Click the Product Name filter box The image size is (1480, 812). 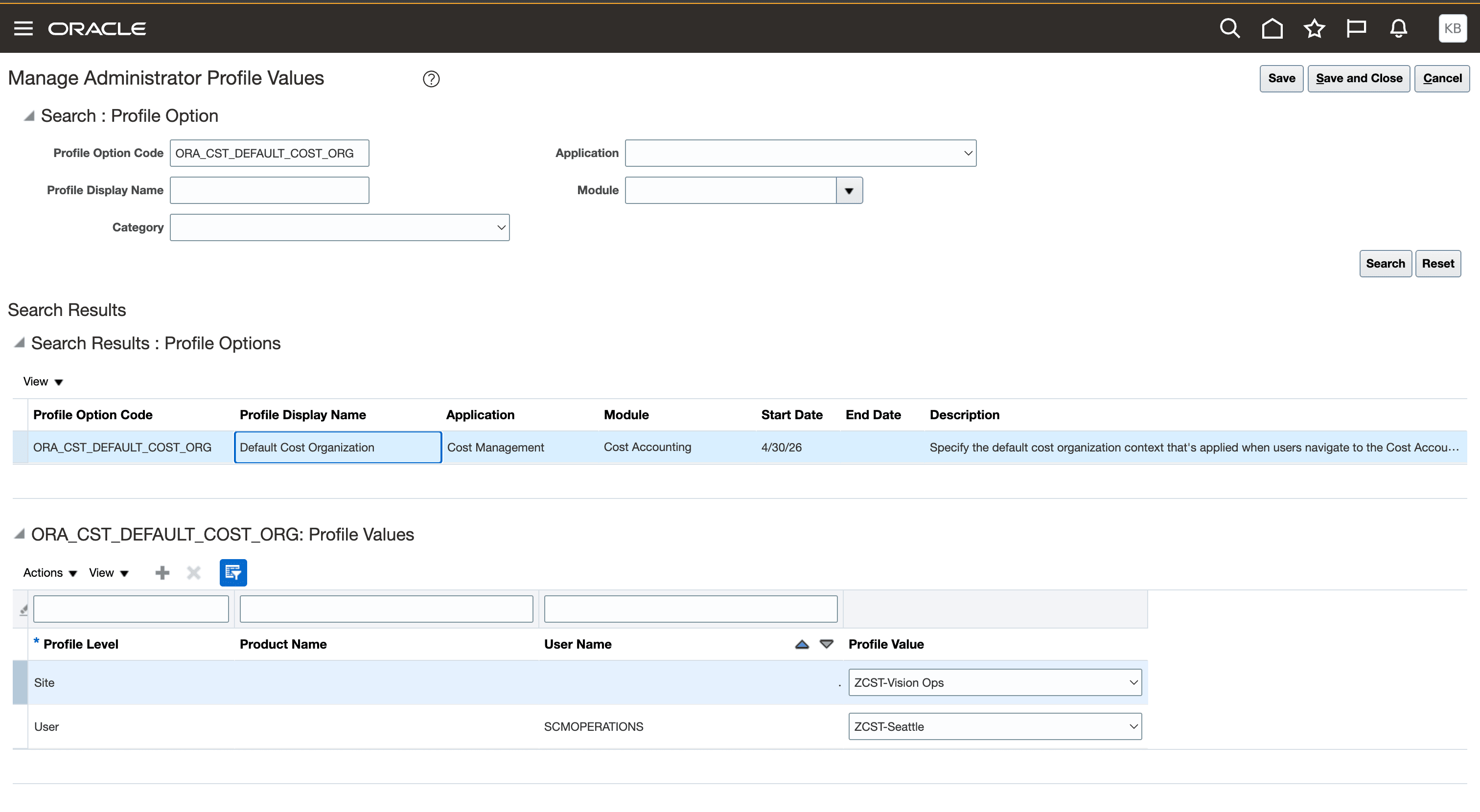(386, 609)
